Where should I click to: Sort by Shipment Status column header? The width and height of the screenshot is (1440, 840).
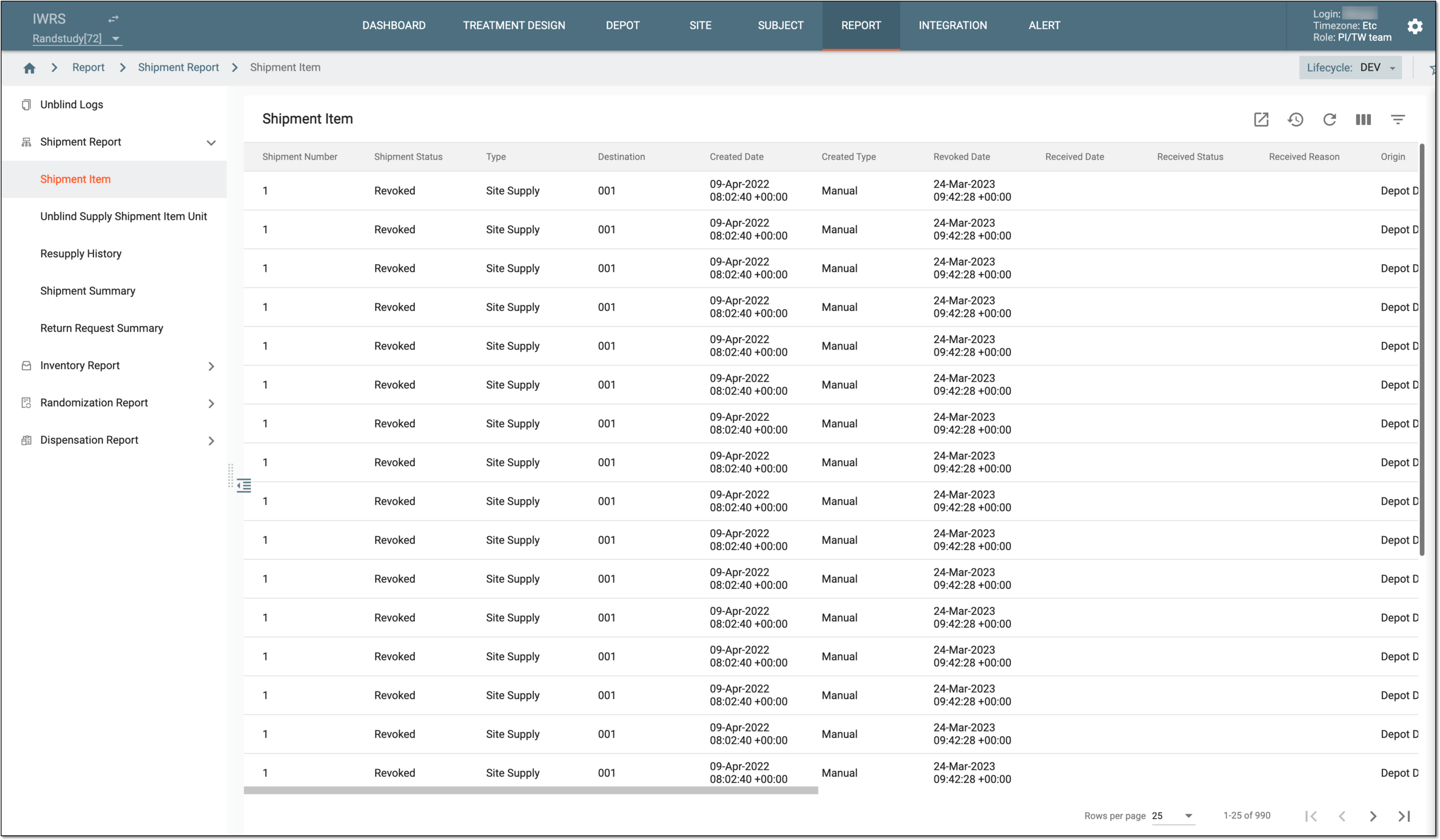coord(408,157)
